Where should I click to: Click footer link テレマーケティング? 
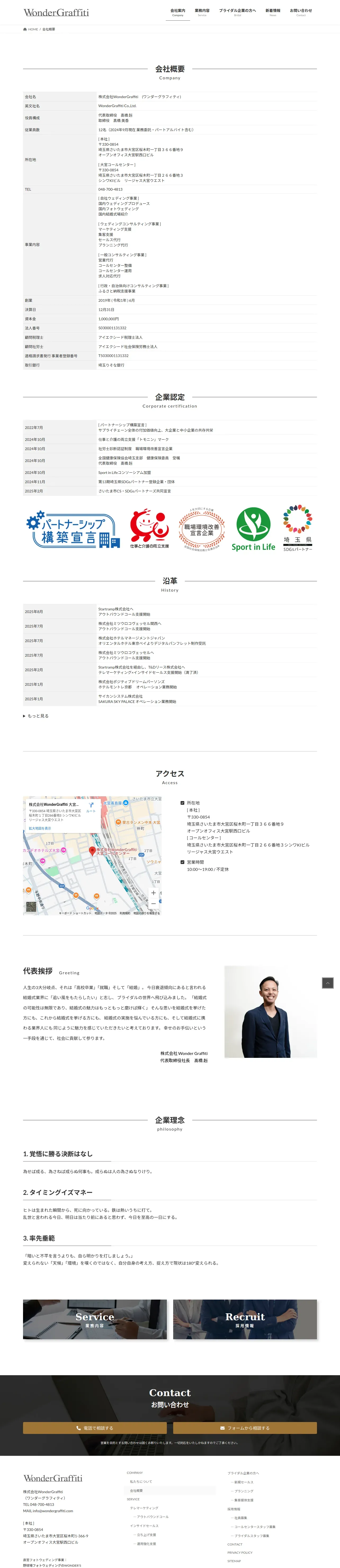tap(144, 1508)
